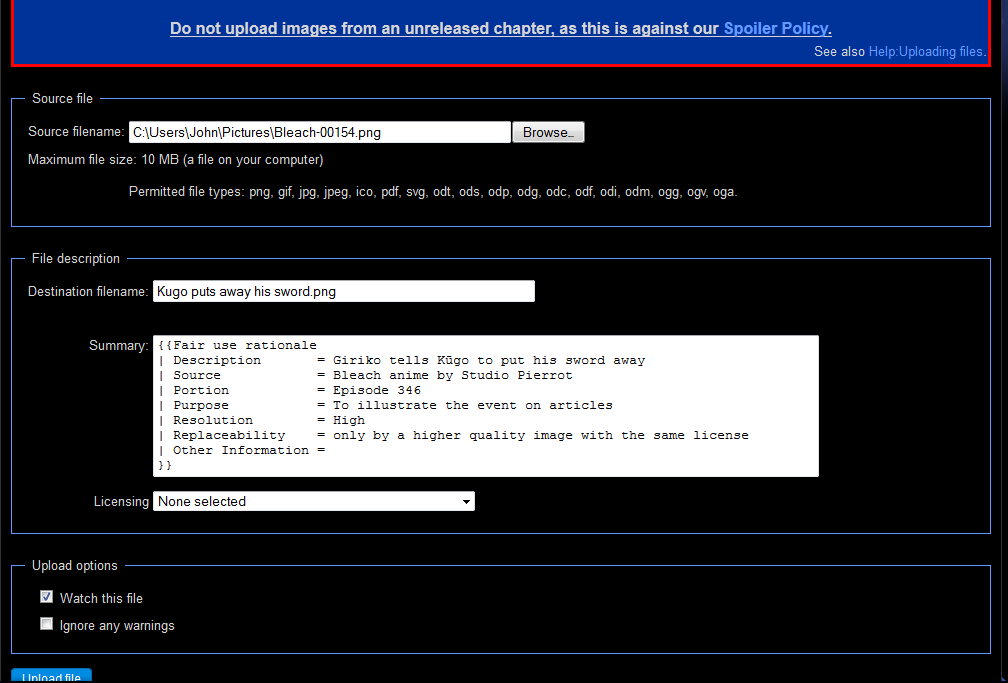Click the 'Episode 346' line in Summary
Screen dimensions: 1008x683
[x=289, y=390]
